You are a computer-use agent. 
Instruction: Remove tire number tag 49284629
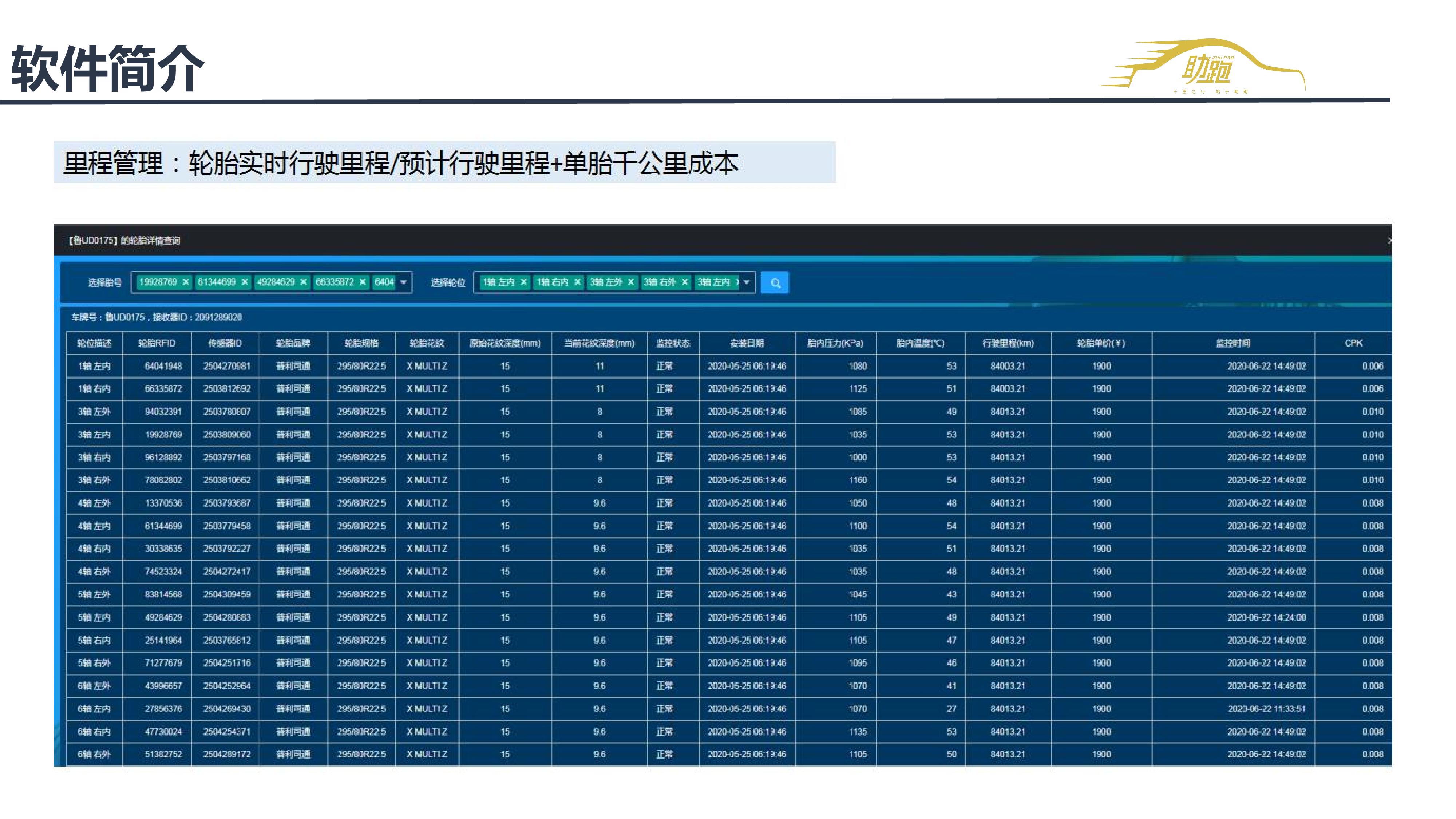[x=304, y=282]
